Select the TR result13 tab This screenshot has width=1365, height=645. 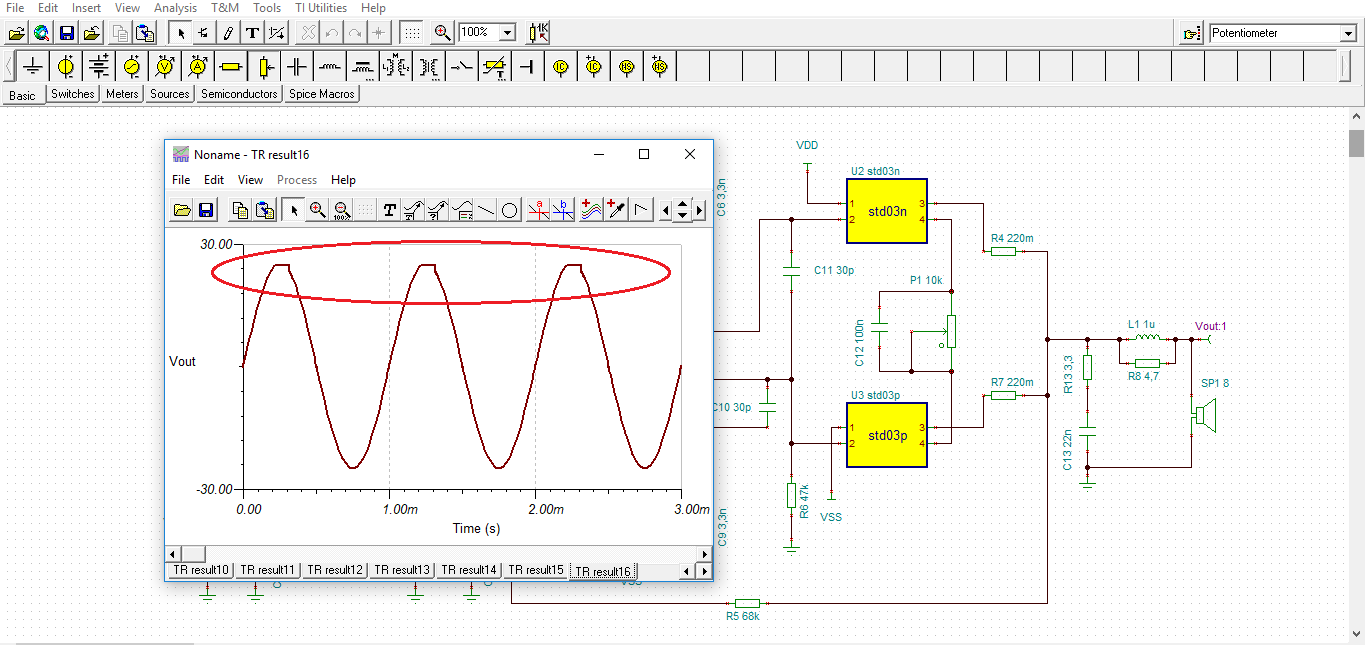coord(403,570)
